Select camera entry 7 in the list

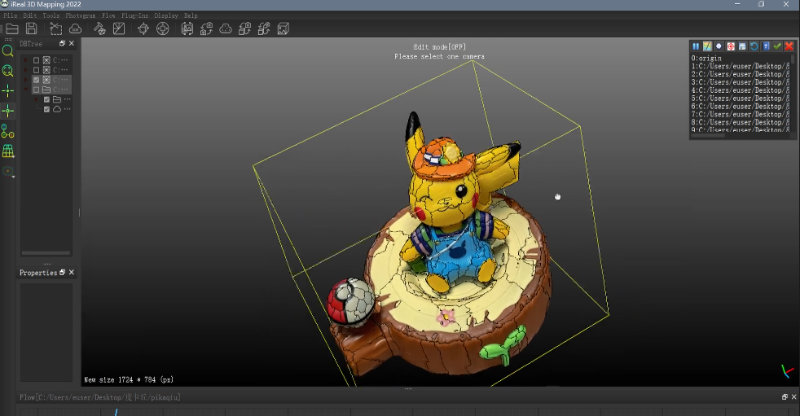(x=740, y=114)
